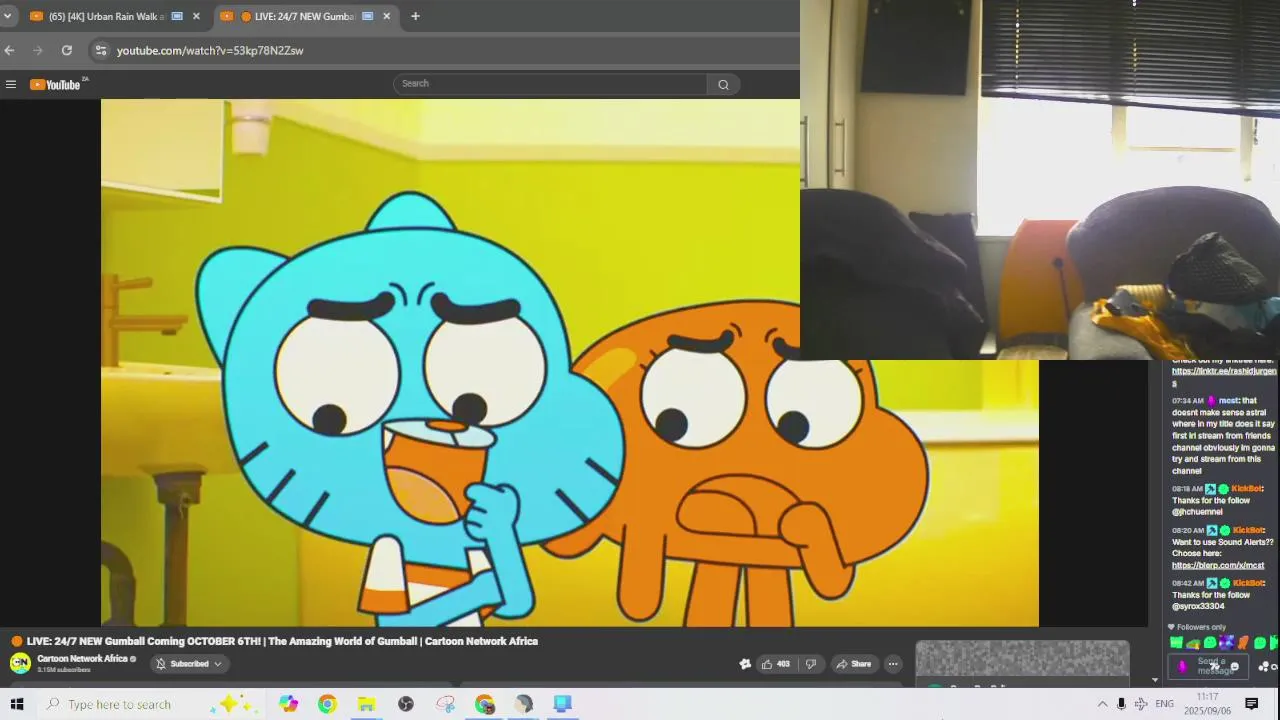Open the monitor-shaped app on the taskbar
This screenshot has width=1280, height=720.
[x=563, y=704]
